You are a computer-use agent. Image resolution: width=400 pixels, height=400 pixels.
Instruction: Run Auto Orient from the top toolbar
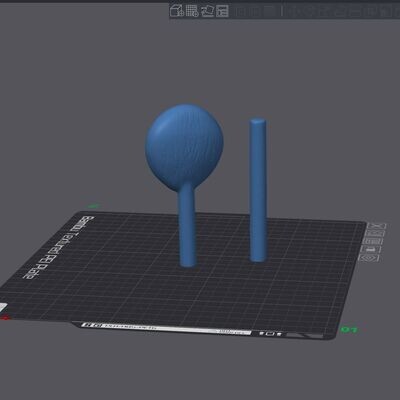[207, 11]
